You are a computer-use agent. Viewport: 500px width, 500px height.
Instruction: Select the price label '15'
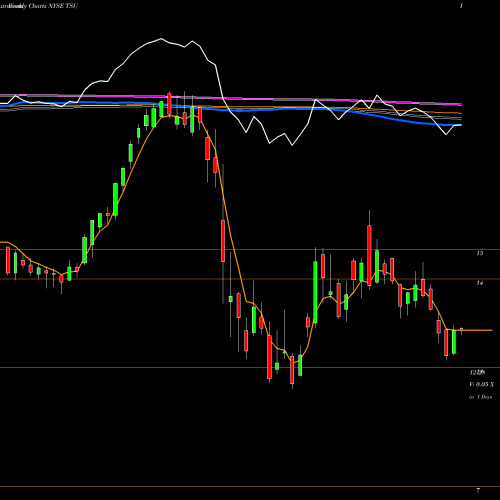479,253
